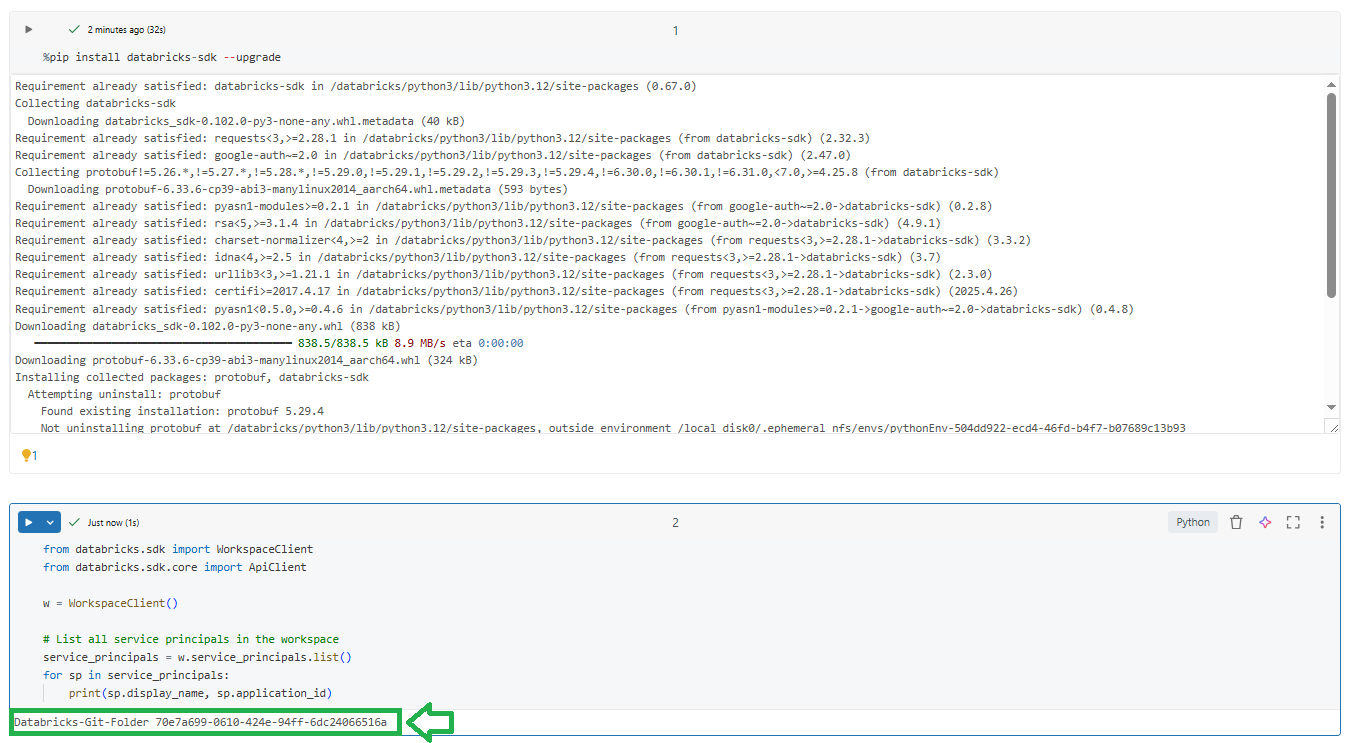Click the cell number '2' label
1353x743 pixels.
pos(675,522)
